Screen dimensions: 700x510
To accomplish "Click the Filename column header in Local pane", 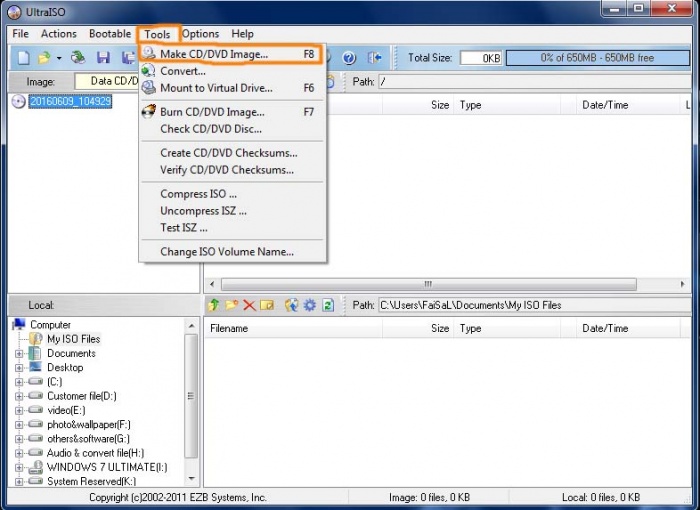I will click(229, 328).
